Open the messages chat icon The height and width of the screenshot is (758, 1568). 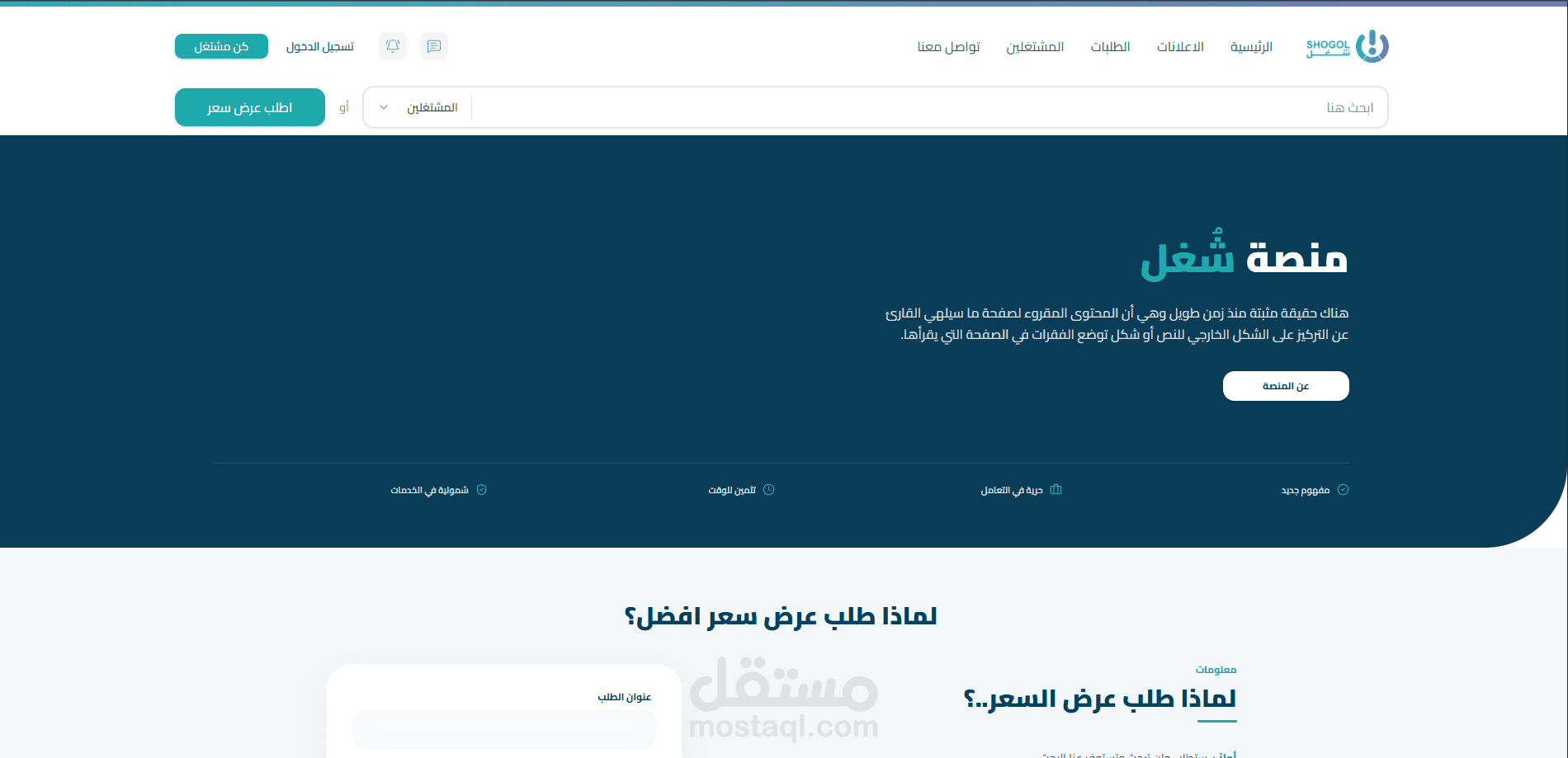[x=434, y=46]
